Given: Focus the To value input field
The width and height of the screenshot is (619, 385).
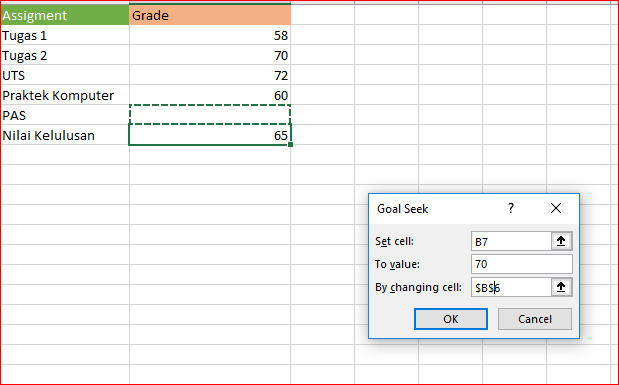Looking at the screenshot, I should pos(521,264).
